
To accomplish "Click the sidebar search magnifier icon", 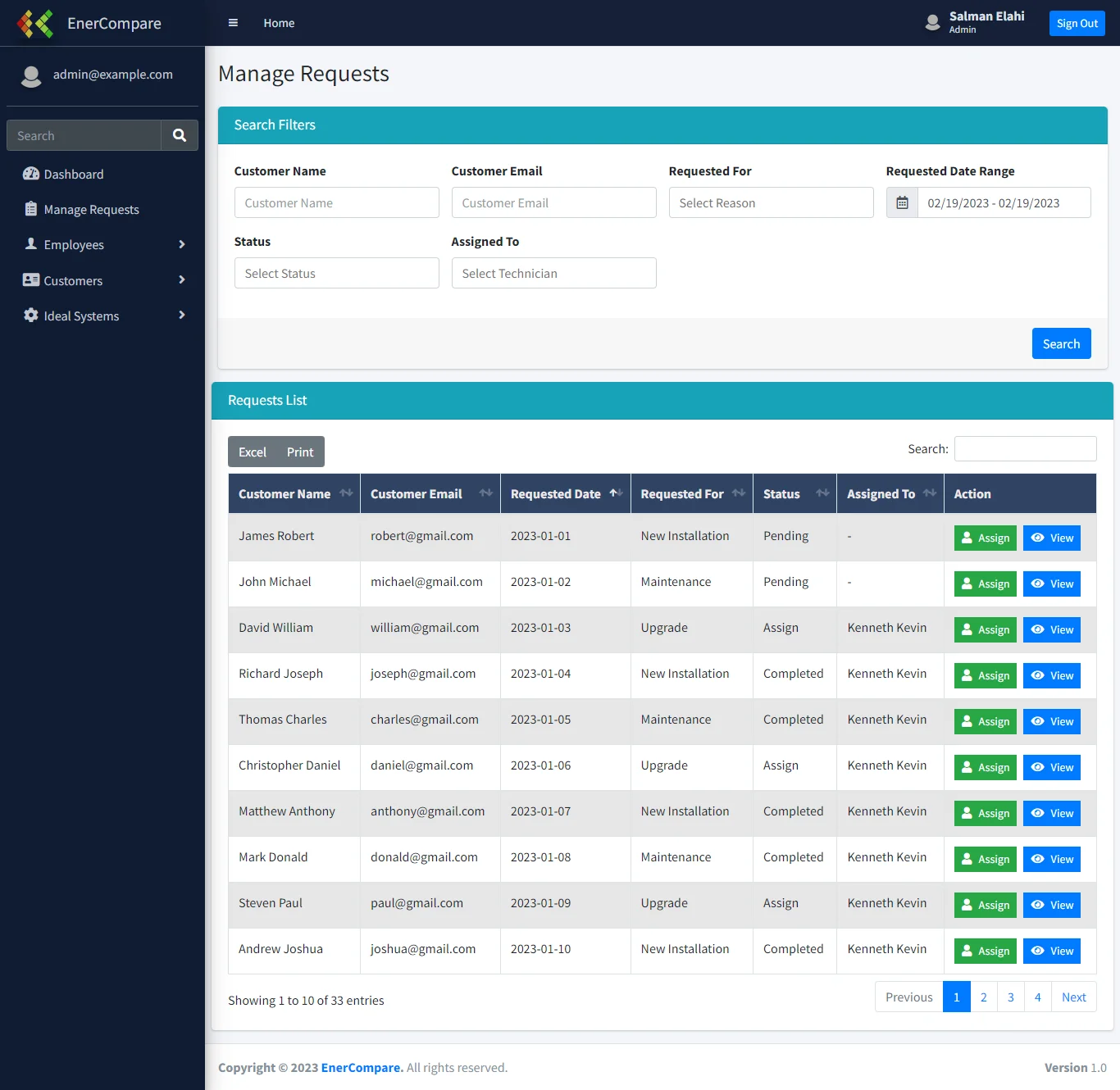I will (x=180, y=135).
